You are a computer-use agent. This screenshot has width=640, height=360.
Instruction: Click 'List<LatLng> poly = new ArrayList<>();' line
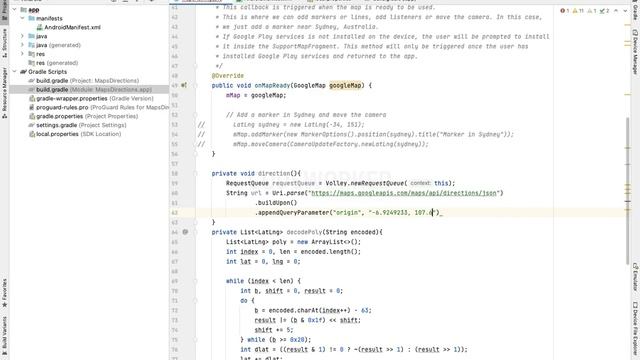pos(293,242)
